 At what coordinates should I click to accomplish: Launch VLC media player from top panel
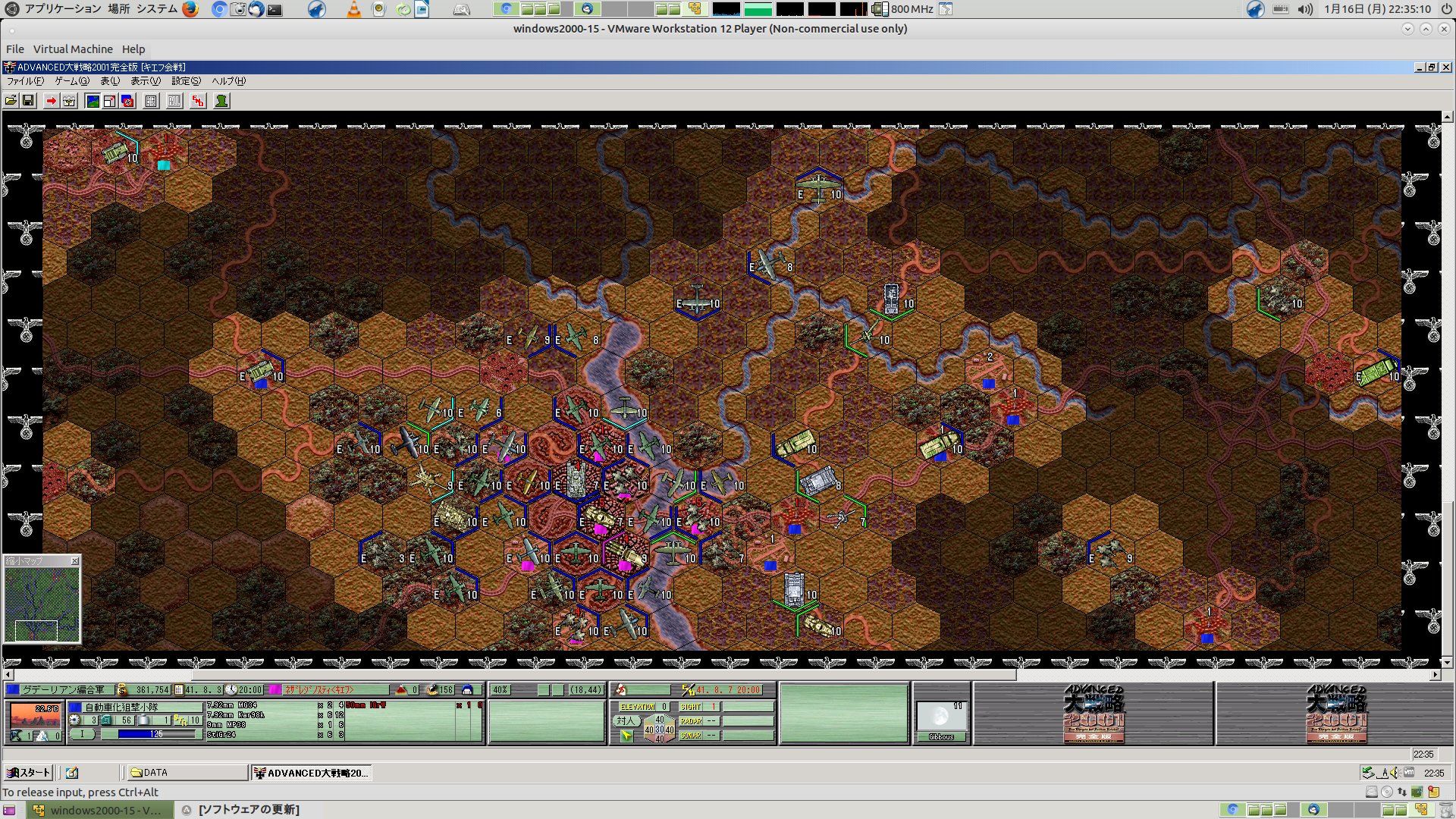[353, 9]
